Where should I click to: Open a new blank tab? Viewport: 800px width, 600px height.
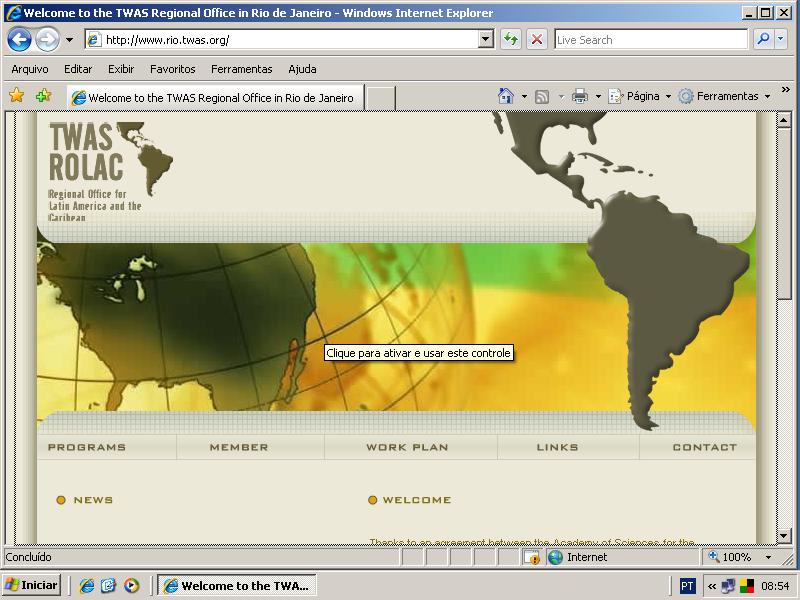tap(380, 98)
